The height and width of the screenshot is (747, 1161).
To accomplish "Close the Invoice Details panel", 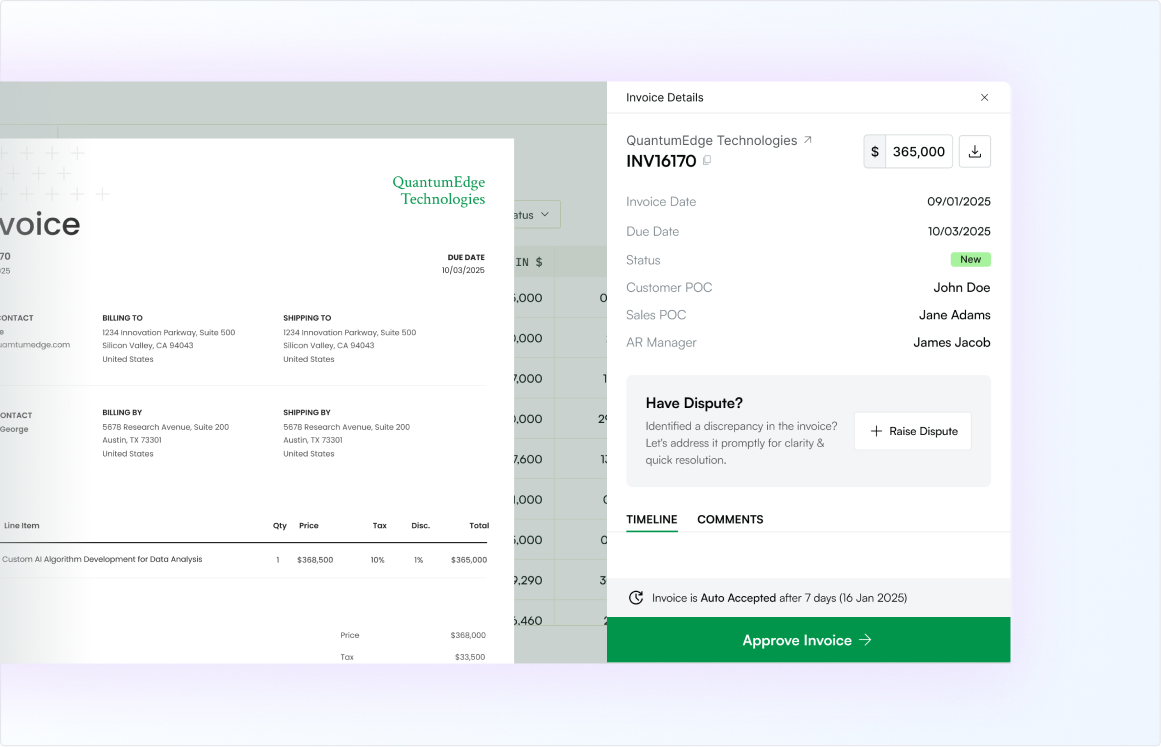I will point(984,97).
